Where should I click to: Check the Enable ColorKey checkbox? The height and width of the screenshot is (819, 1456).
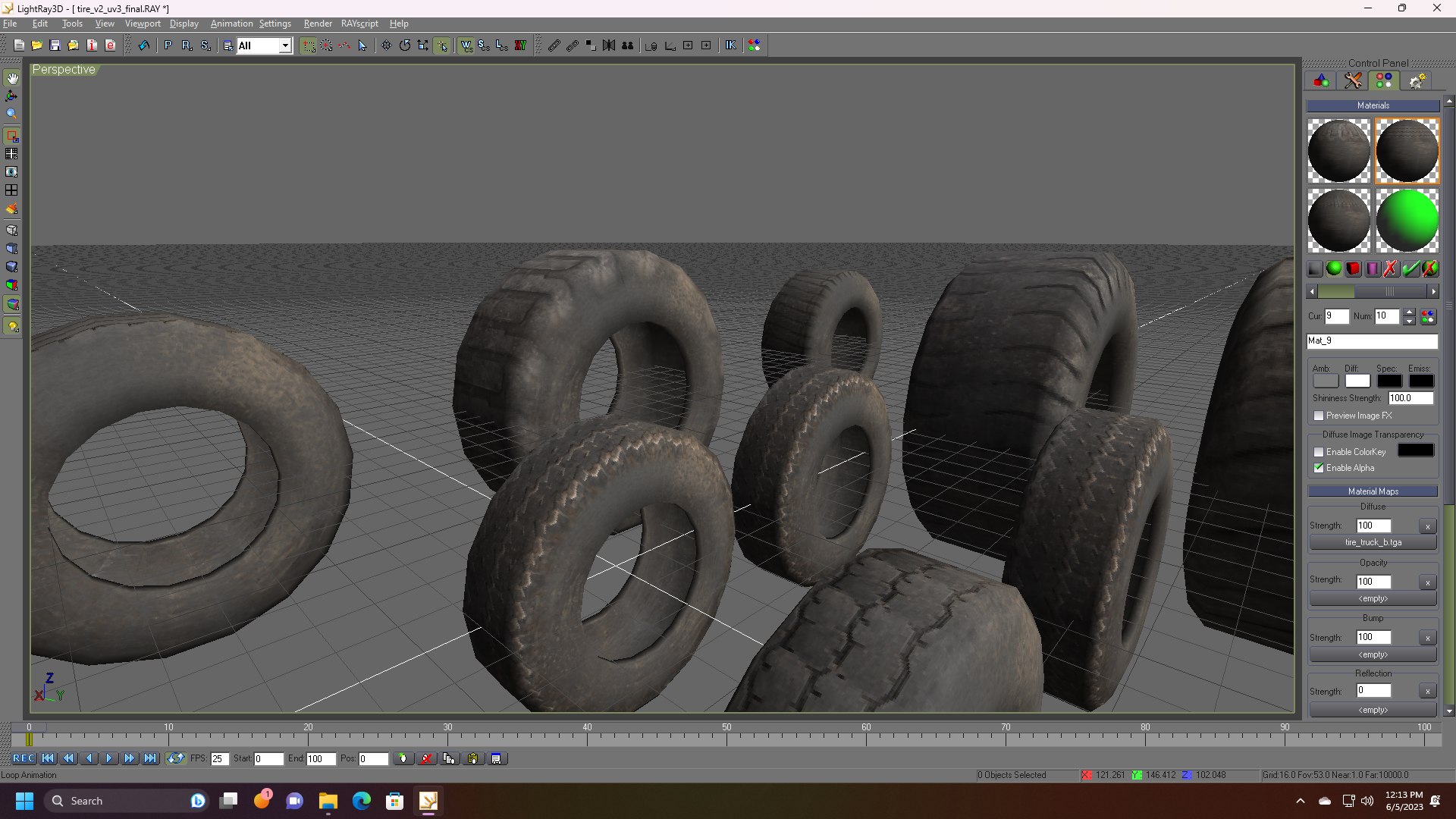(1319, 452)
